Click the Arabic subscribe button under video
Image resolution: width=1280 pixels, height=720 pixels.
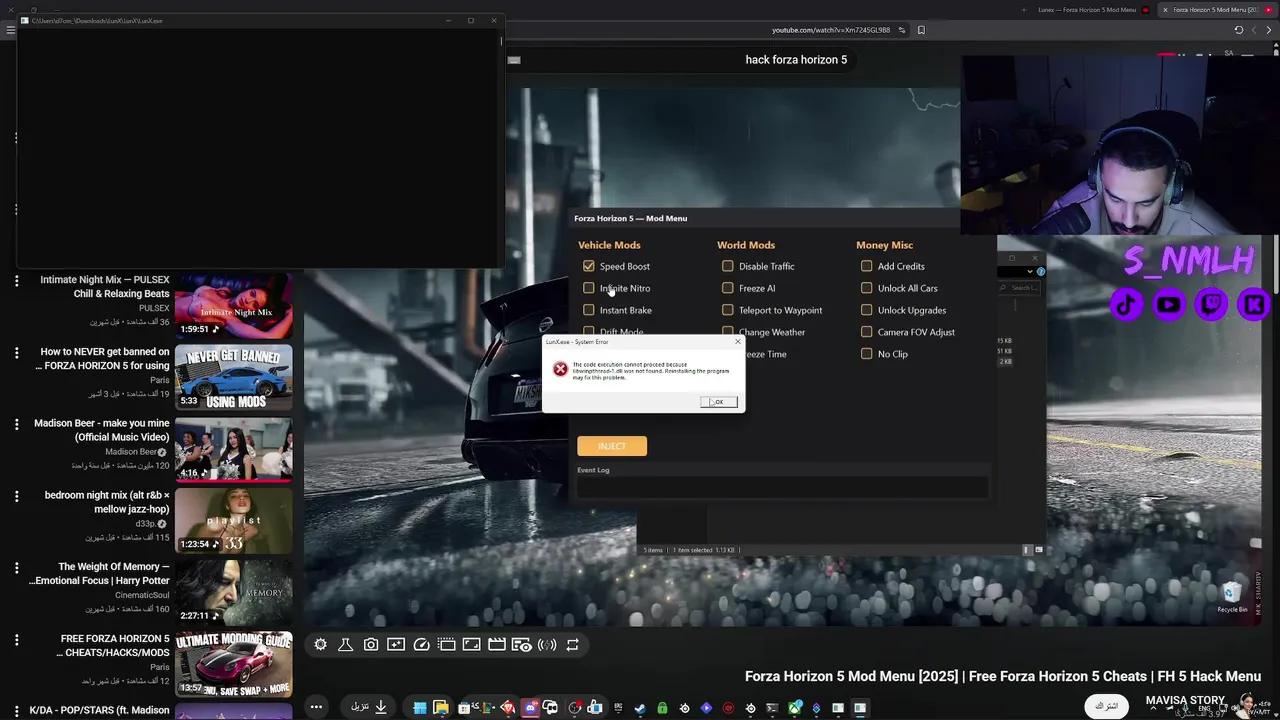[x=1106, y=706]
